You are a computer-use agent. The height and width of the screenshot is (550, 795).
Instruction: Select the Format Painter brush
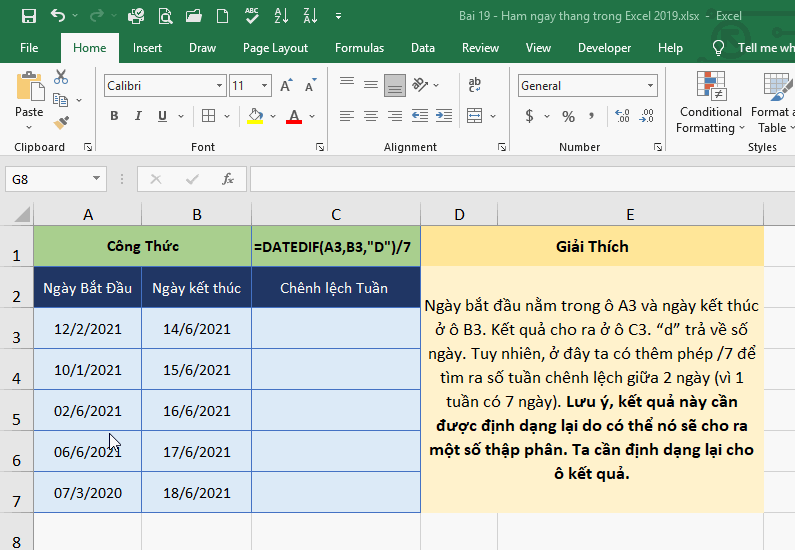click(x=61, y=123)
